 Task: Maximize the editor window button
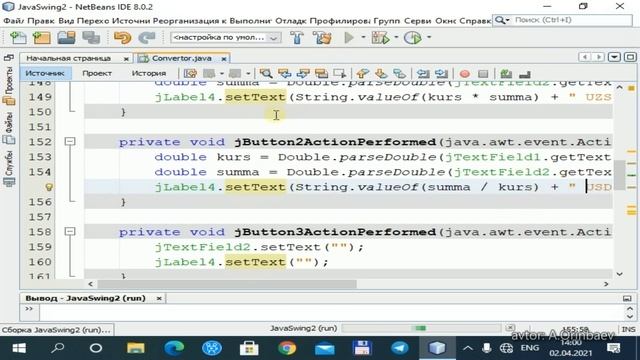point(630,57)
